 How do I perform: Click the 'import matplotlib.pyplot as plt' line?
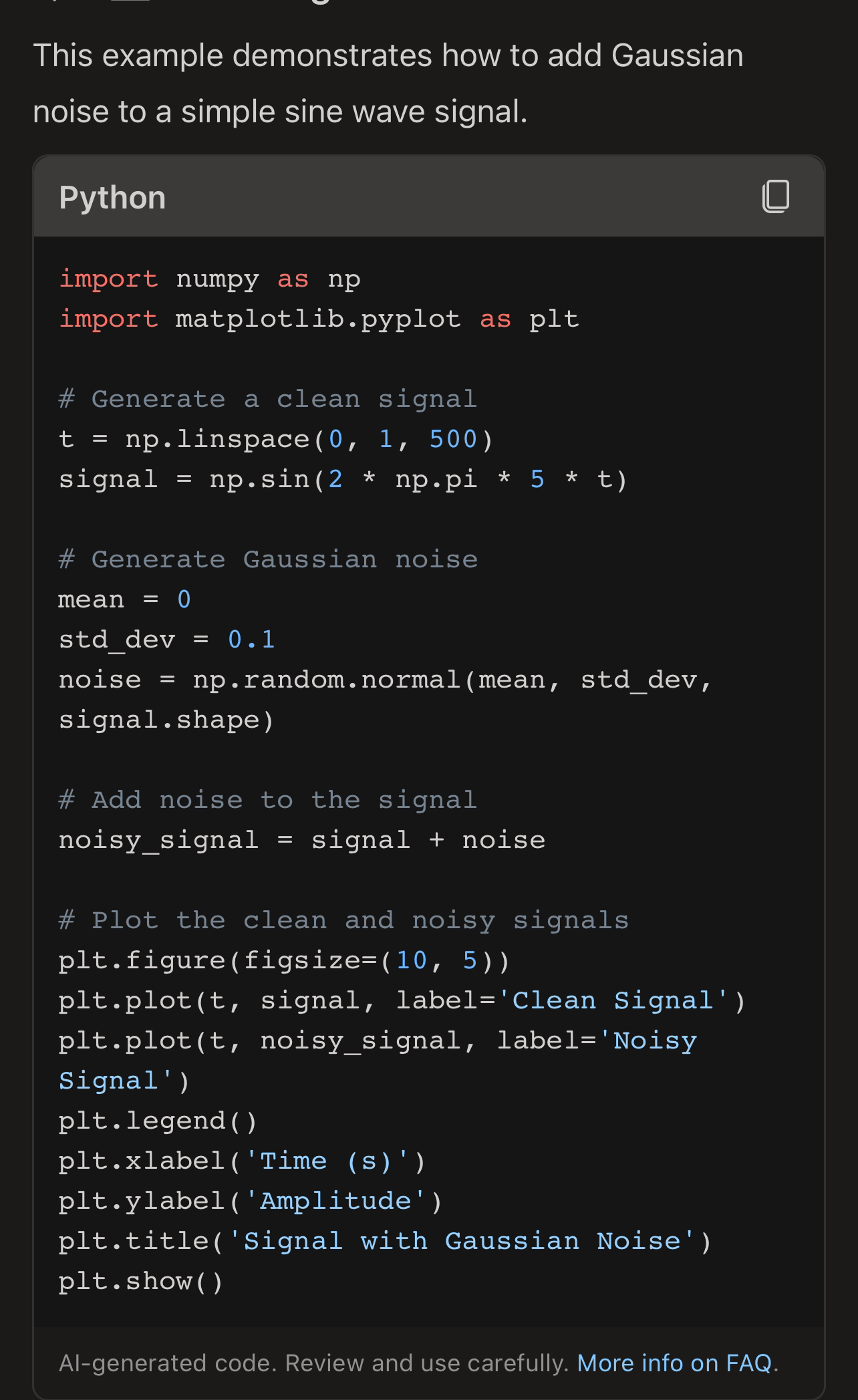pos(318,319)
